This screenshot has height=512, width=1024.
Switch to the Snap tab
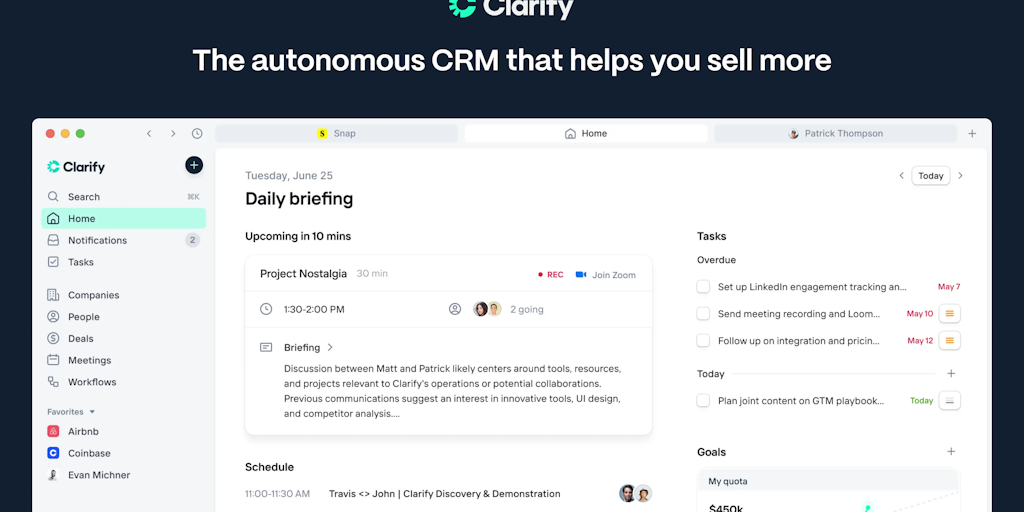coord(336,134)
